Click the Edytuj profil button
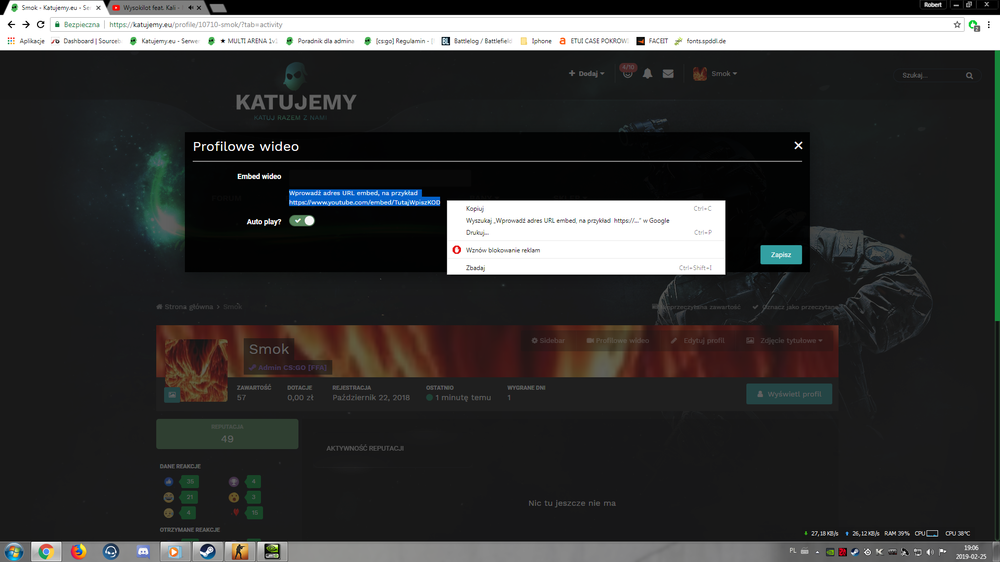 point(697,341)
